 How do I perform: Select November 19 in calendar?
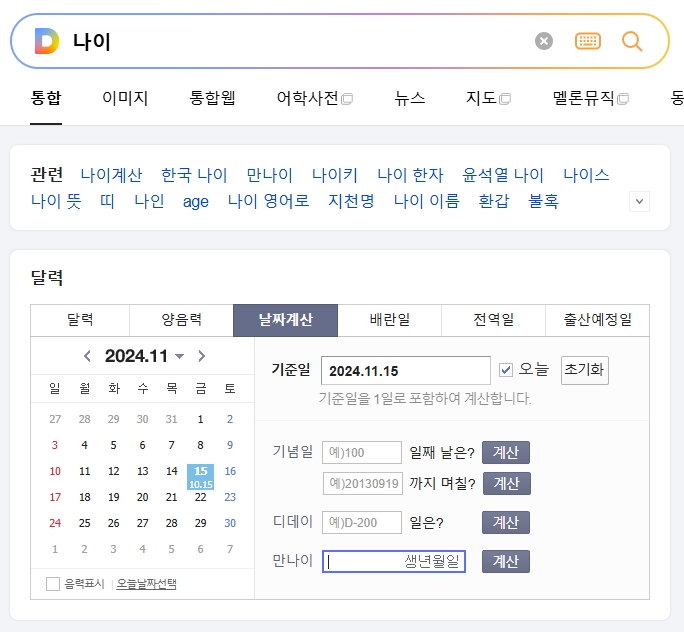(113, 497)
